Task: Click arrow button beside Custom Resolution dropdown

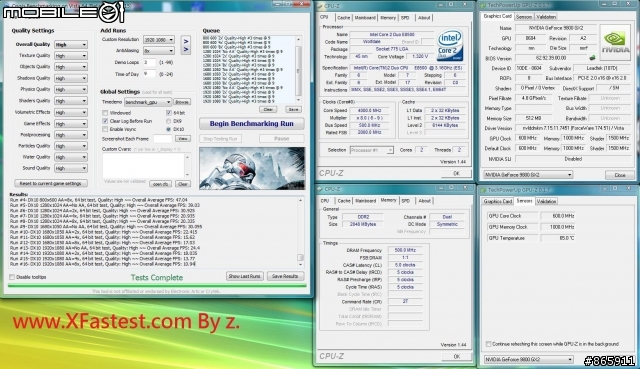Action: point(186,41)
